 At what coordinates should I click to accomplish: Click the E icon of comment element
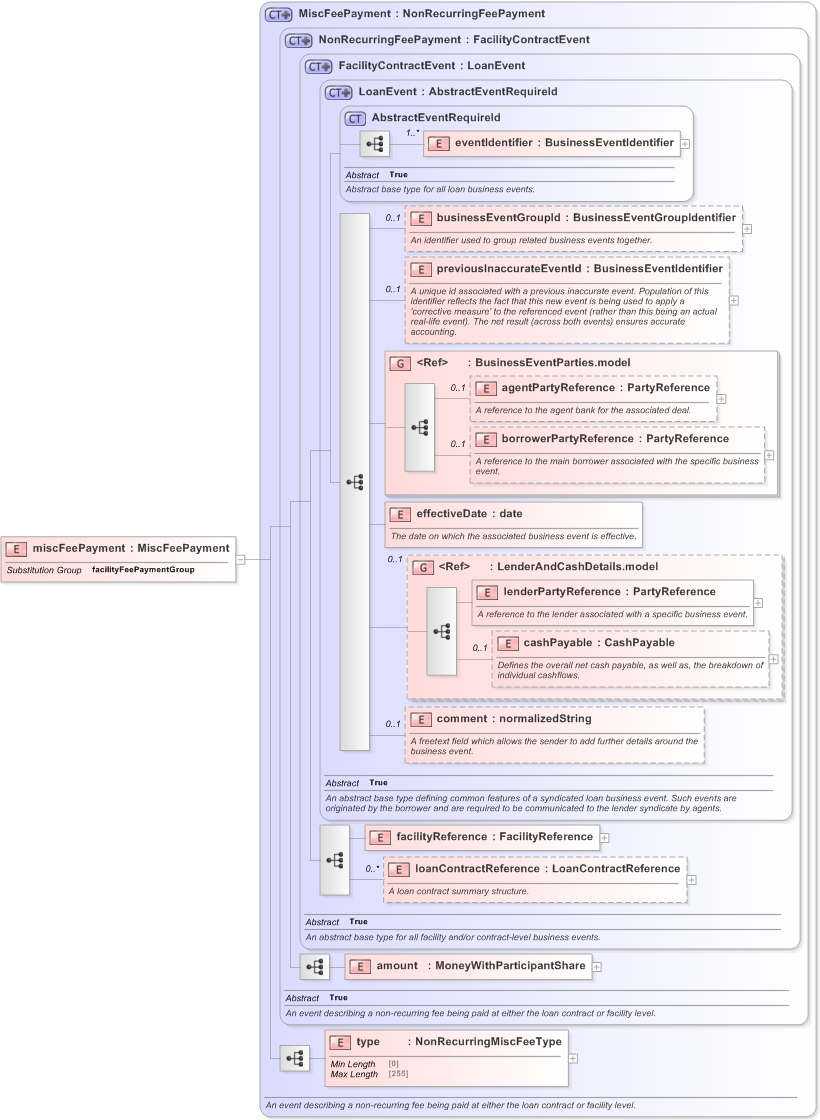(x=421, y=719)
